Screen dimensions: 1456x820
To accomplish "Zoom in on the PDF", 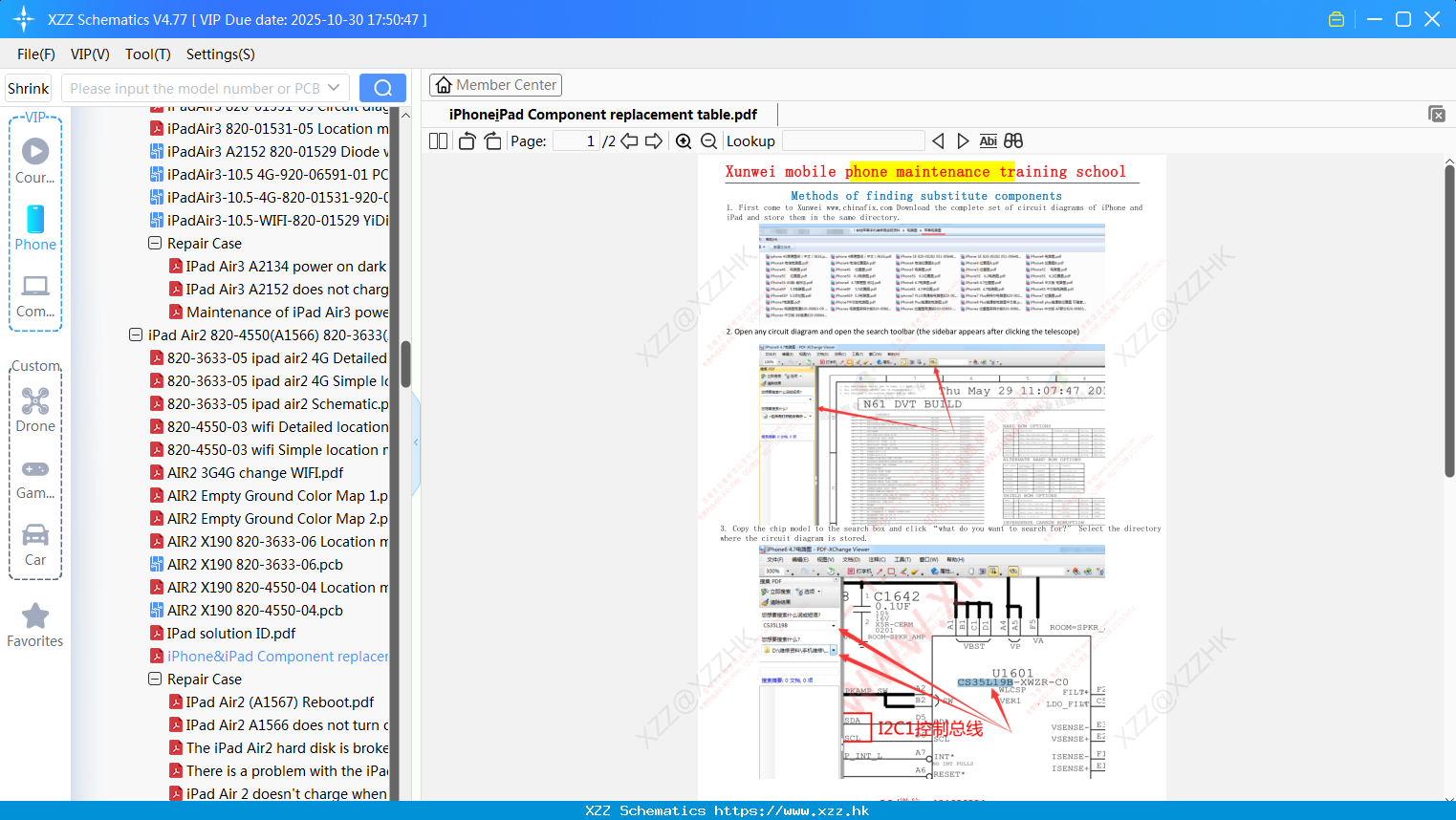I will pos(684,141).
